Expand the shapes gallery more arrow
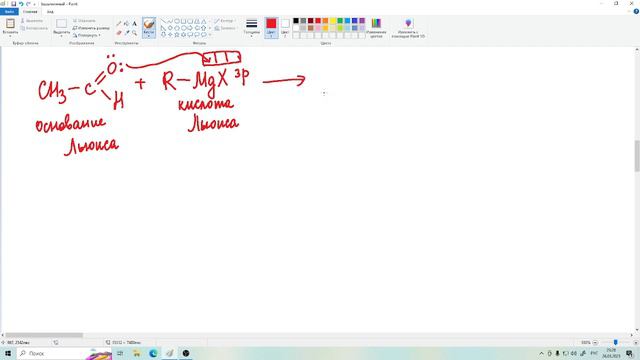640x360 pixels. click(x=210, y=35)
